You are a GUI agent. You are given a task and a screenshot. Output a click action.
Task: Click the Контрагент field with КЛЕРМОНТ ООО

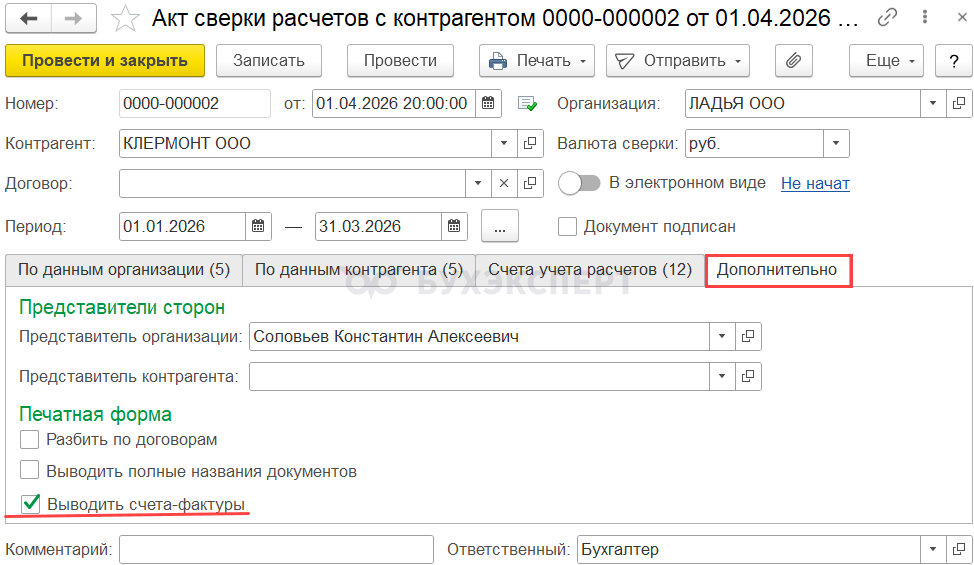click(x=305, y=143)
